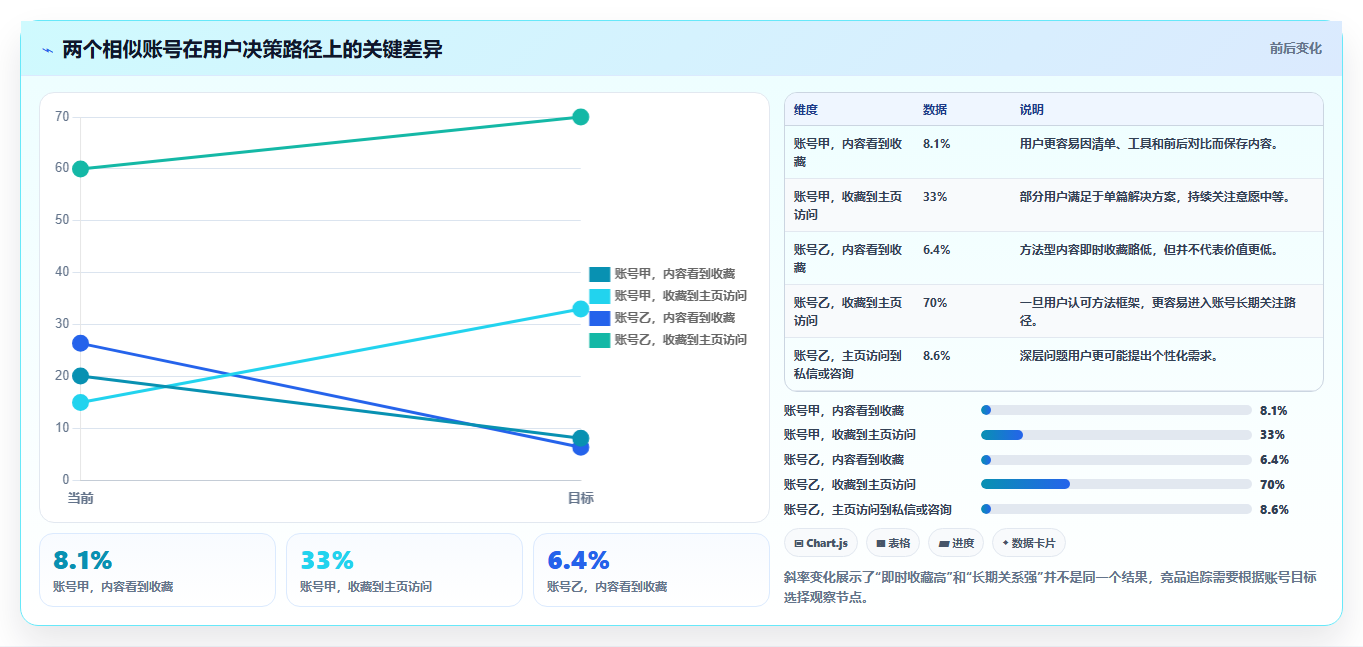The width and height of the screenshot is (1363, 647).
Task: Click y-axis tick label 70
Action: [62, 117]
